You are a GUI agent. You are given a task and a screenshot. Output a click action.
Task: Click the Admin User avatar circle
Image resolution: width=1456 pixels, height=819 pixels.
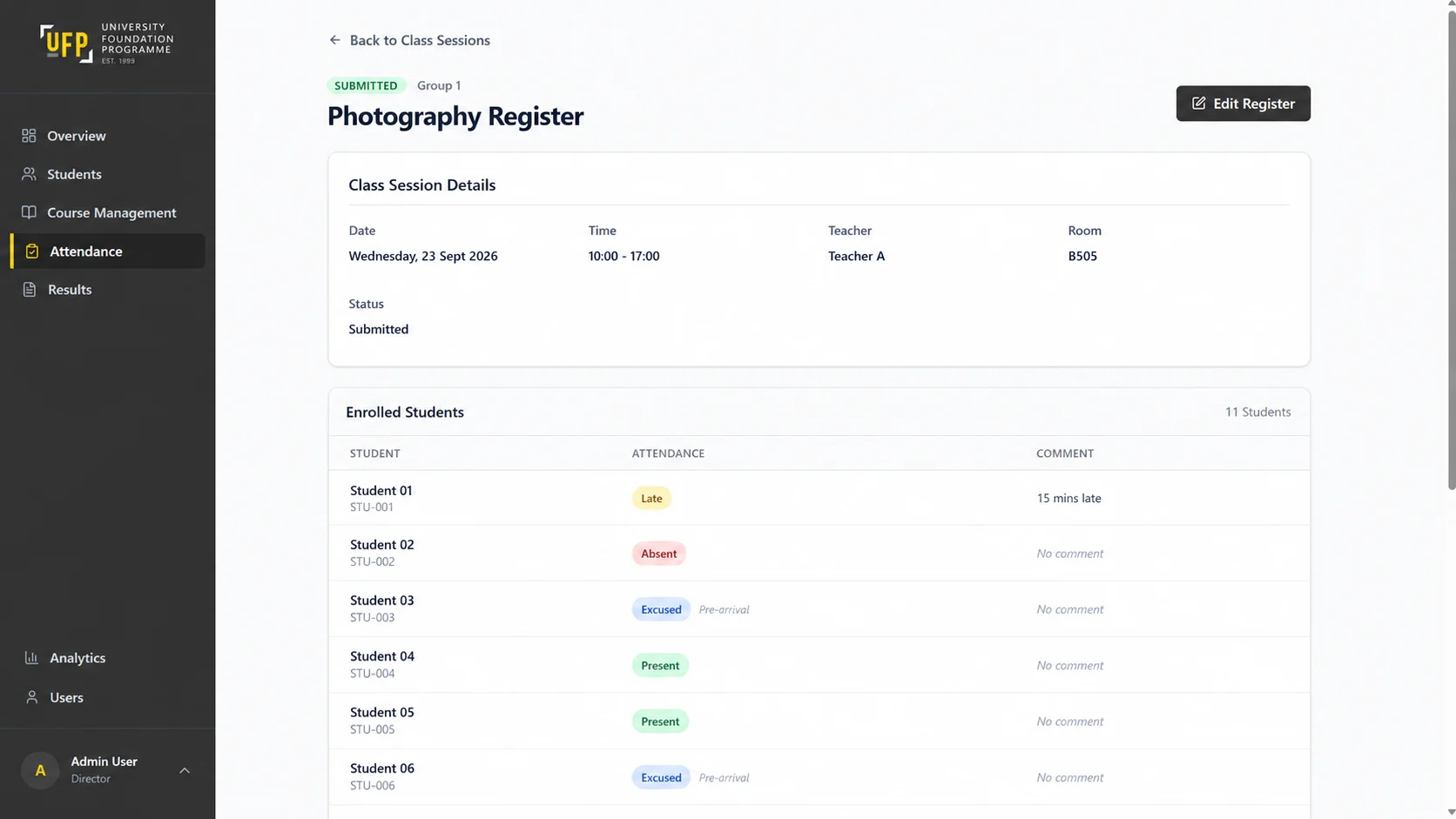tap(40, 770)
